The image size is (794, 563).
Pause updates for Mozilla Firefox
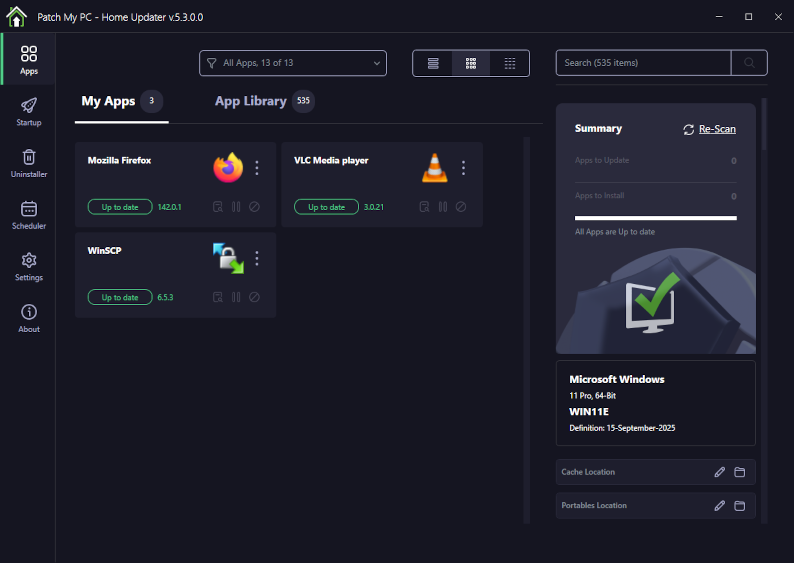pyautogui.click(x=236, y=207)
